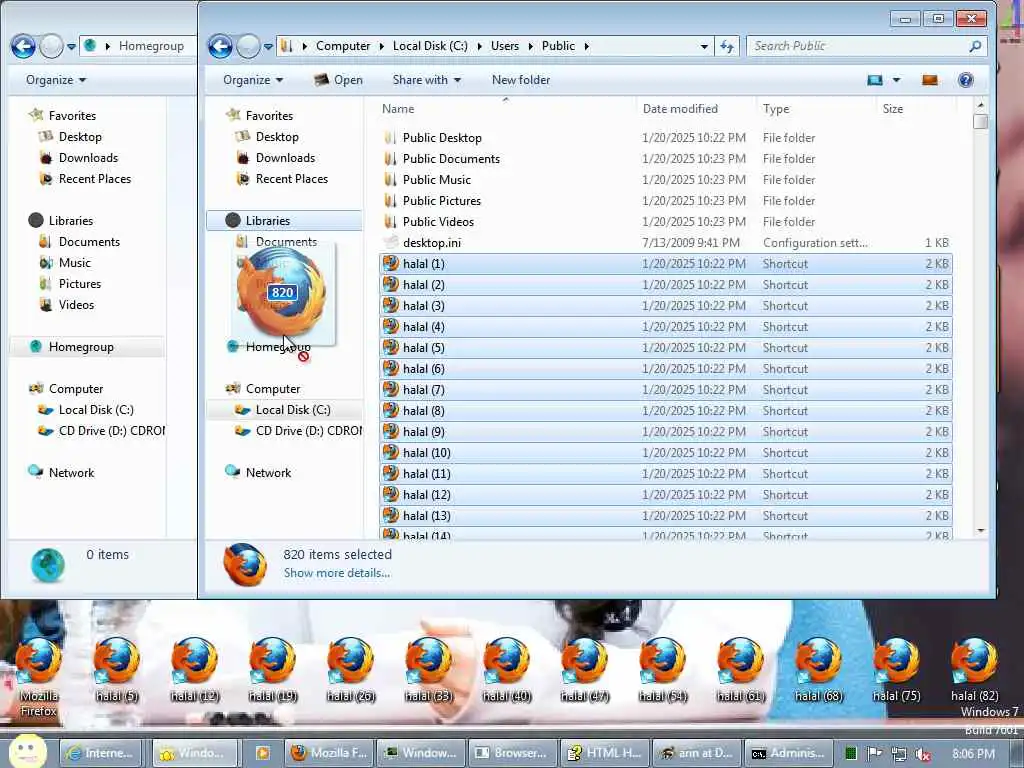This screenshot has width=1024, height=768.
Task: Select Local Disk (C:) in Public window sidebar
Action: 284,410
